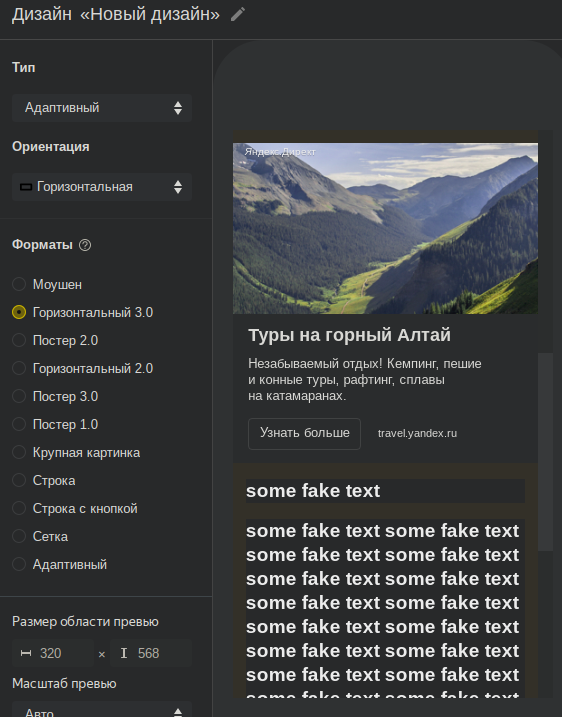Viewport: 562px width, 717px height.
Task: Click the Туры на горный Алтай headline
Action: coord(349,335)
